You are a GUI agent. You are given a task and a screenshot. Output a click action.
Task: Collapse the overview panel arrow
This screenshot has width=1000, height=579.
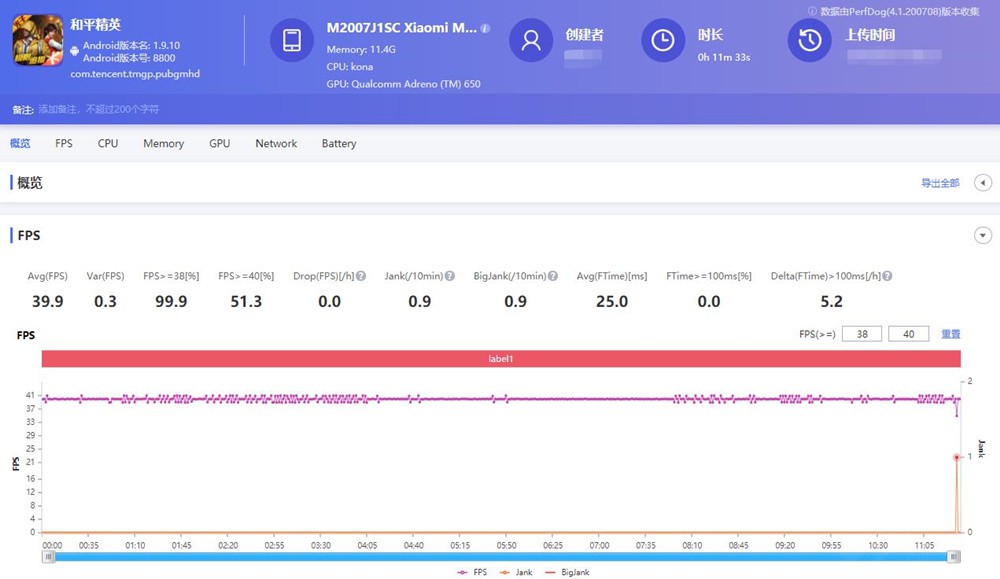tap(983, 183)
